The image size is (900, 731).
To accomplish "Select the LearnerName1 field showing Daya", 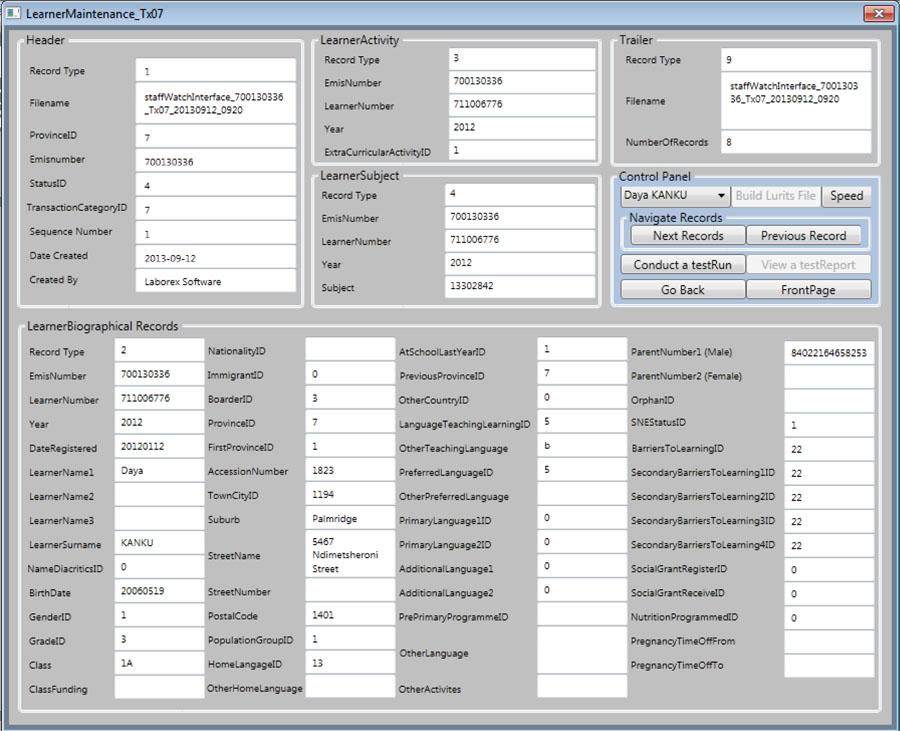I will pos(159,471).
